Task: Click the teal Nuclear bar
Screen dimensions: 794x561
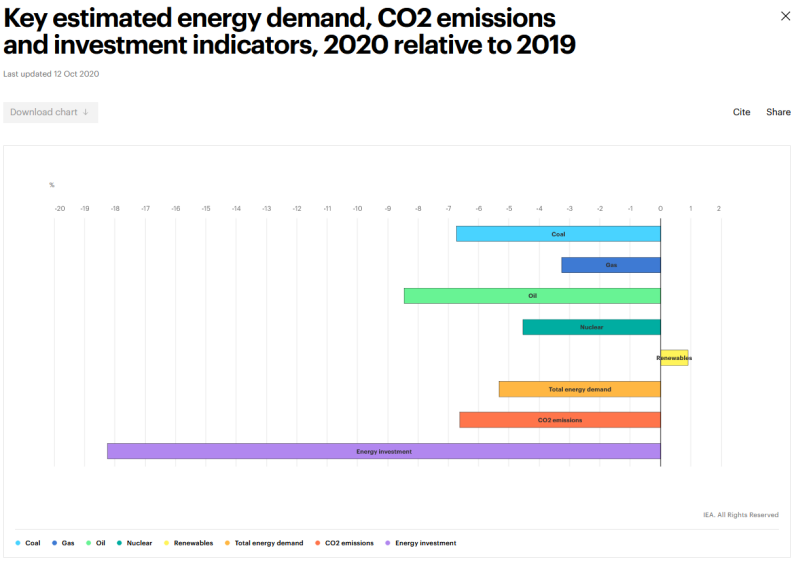Action: 591,327
